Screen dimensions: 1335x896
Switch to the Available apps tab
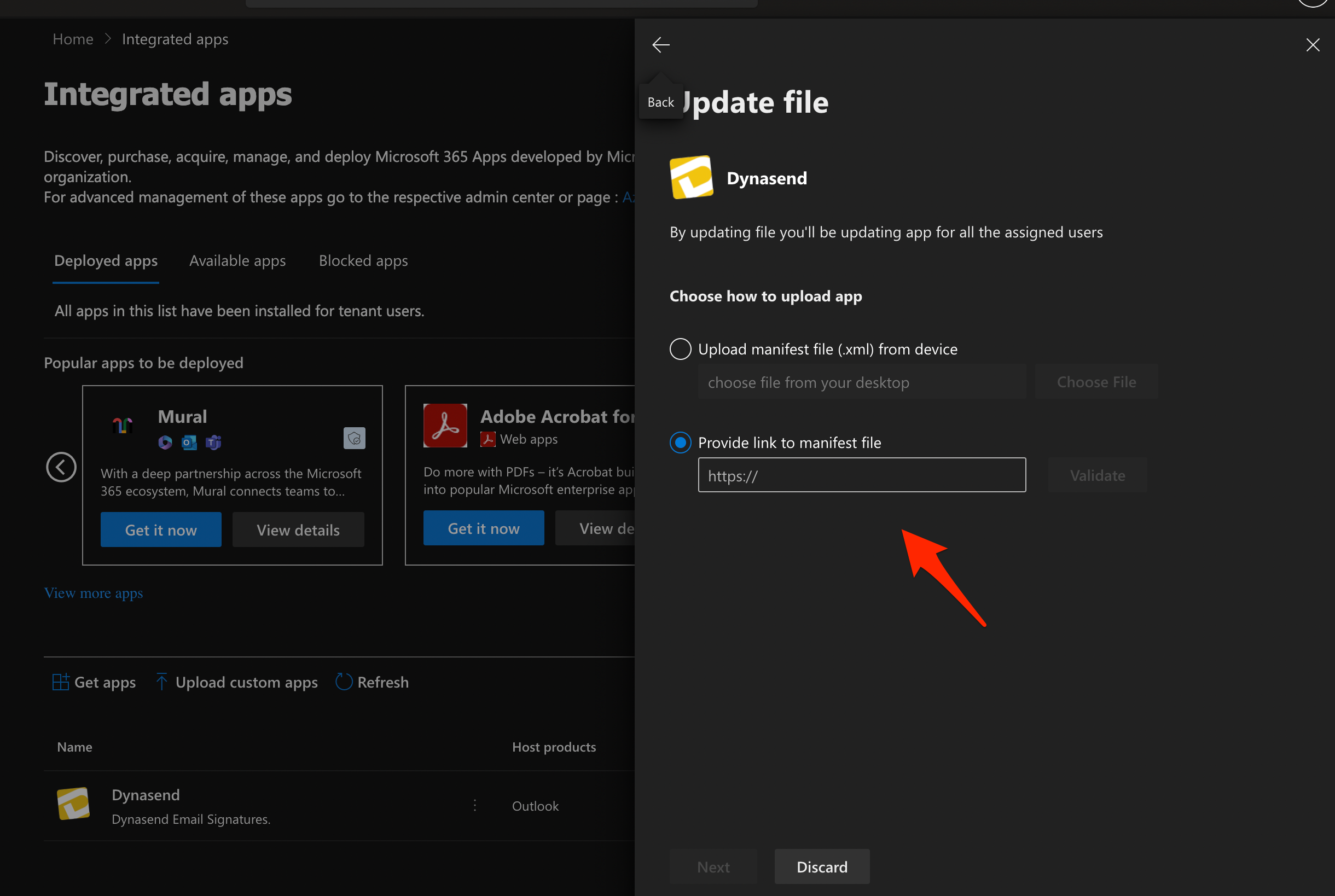[x=237, y=260]
